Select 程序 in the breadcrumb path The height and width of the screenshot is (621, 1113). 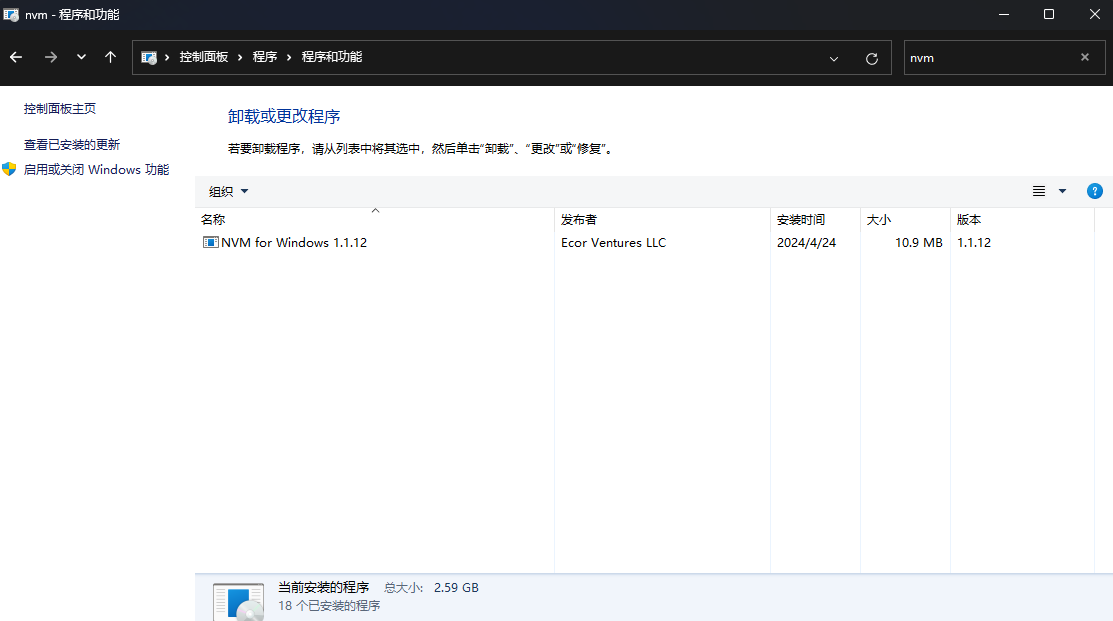click(265, 57)
